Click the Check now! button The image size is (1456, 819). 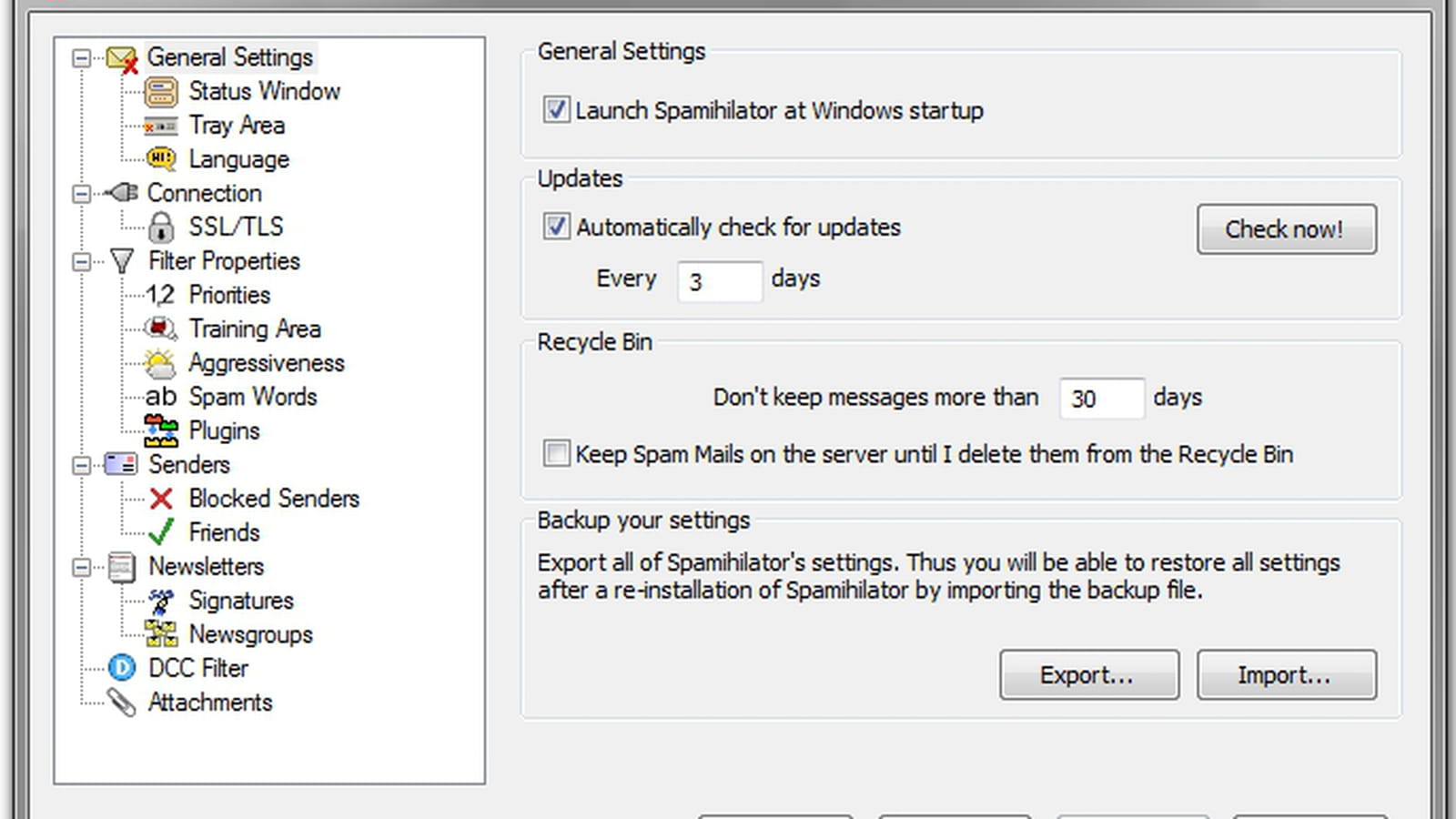tap(1286, 228)
